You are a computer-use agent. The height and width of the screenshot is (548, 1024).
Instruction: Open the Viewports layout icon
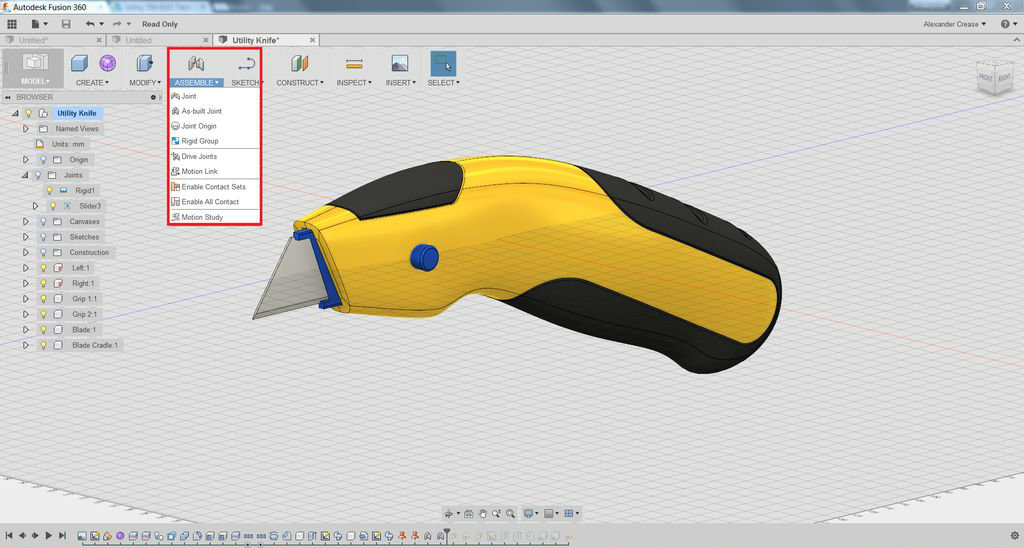coord(569,513)
